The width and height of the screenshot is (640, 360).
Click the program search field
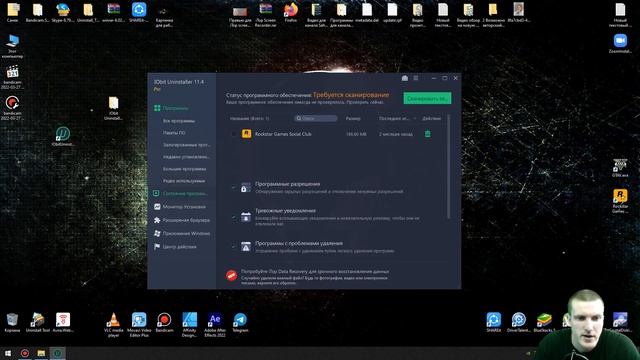pos(316,118)
